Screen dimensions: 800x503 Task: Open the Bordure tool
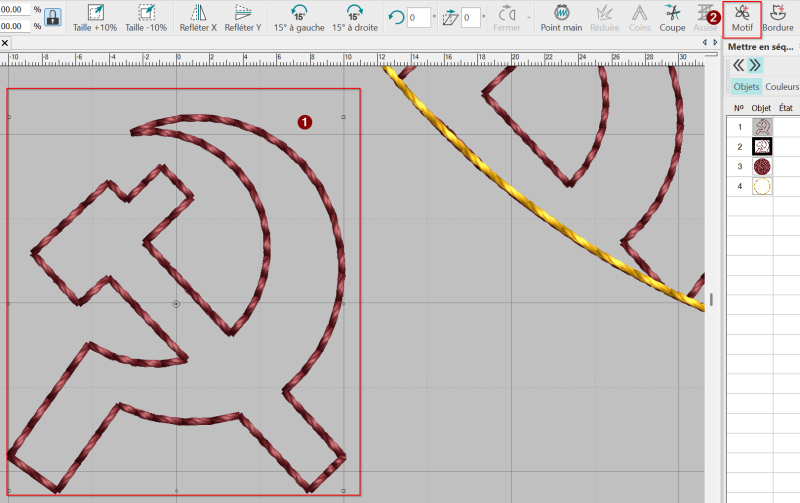point(778,18)
